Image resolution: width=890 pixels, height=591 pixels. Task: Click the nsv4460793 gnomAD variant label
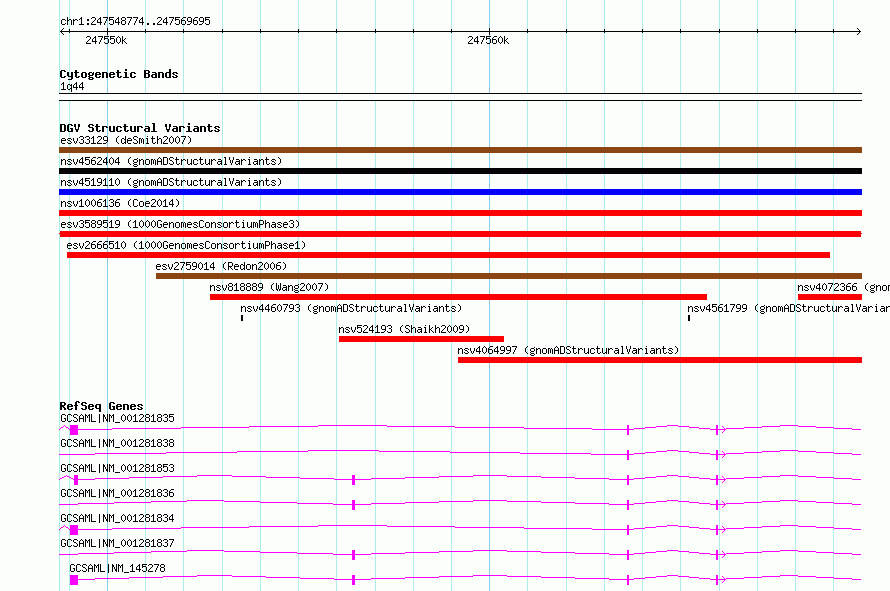coord(351,308)
